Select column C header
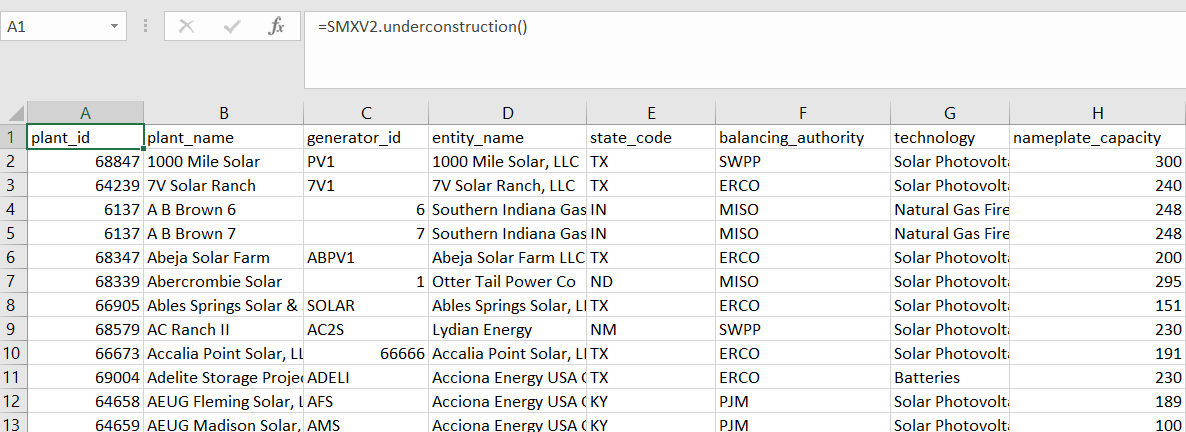The width and height of the screenshot is (1186, 432). pyautogui.click(x=366, y=113)
